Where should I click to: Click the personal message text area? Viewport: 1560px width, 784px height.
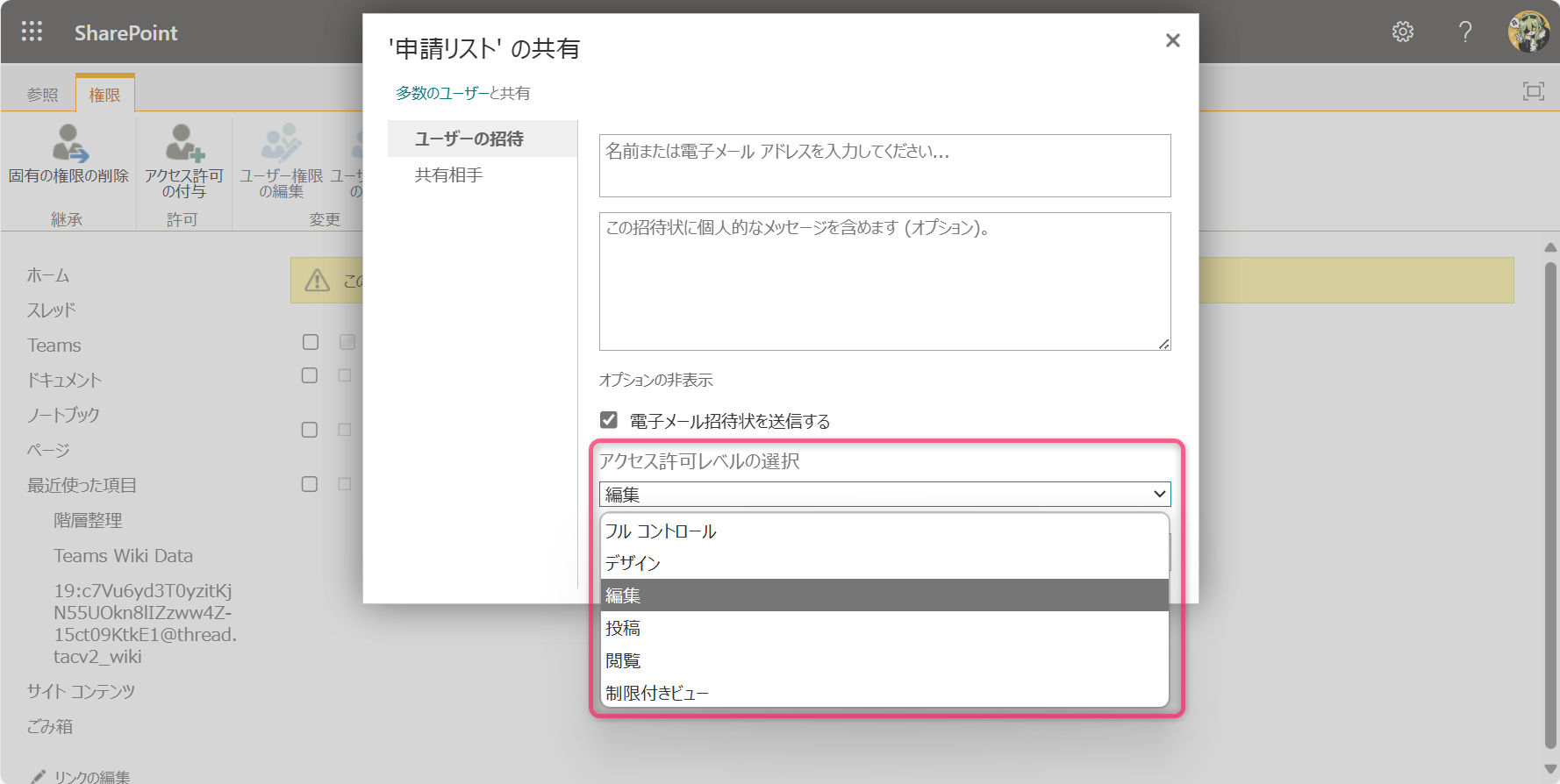point(884,282)
